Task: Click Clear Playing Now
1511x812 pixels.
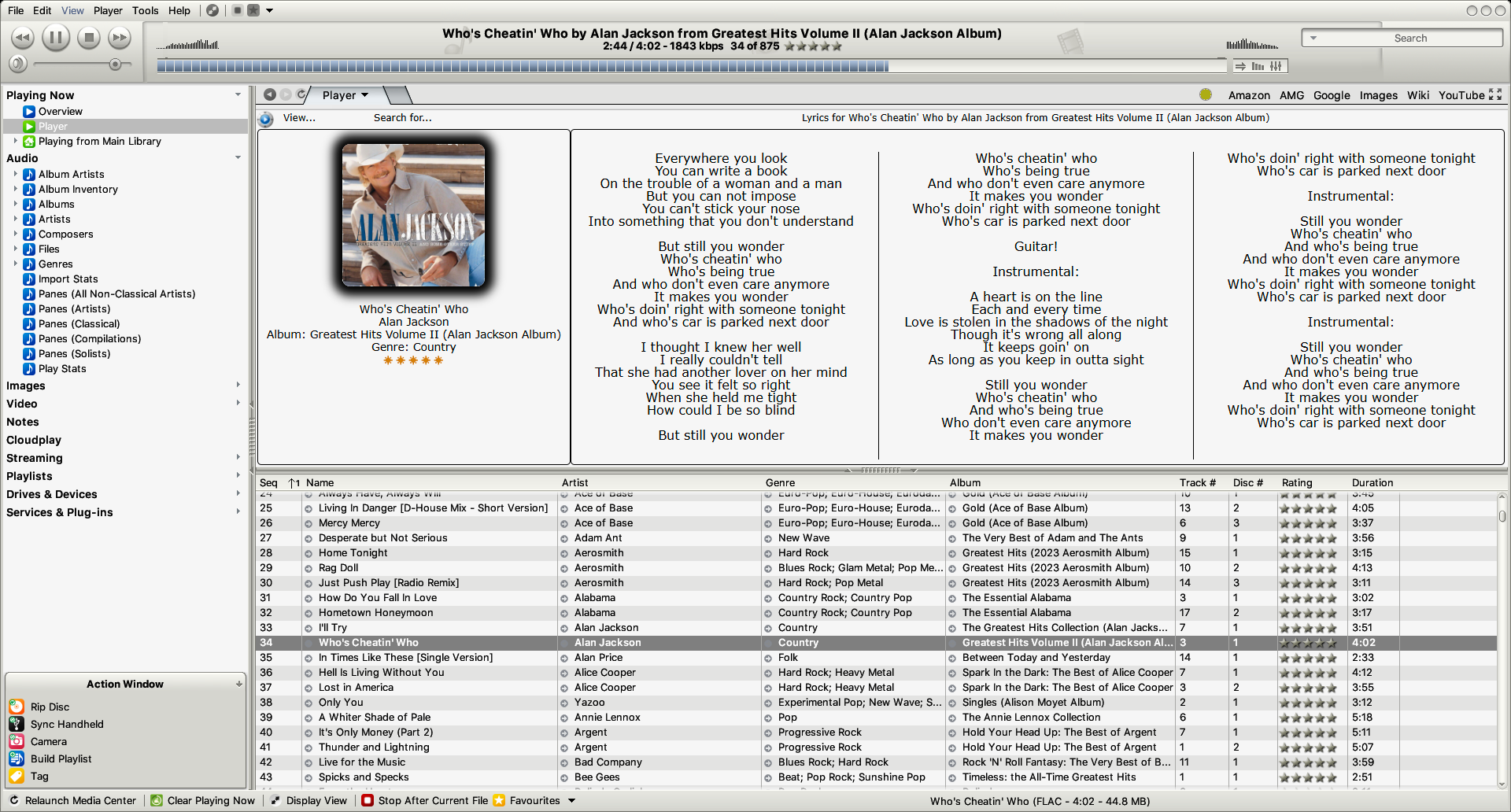Action: click(203, 801)
